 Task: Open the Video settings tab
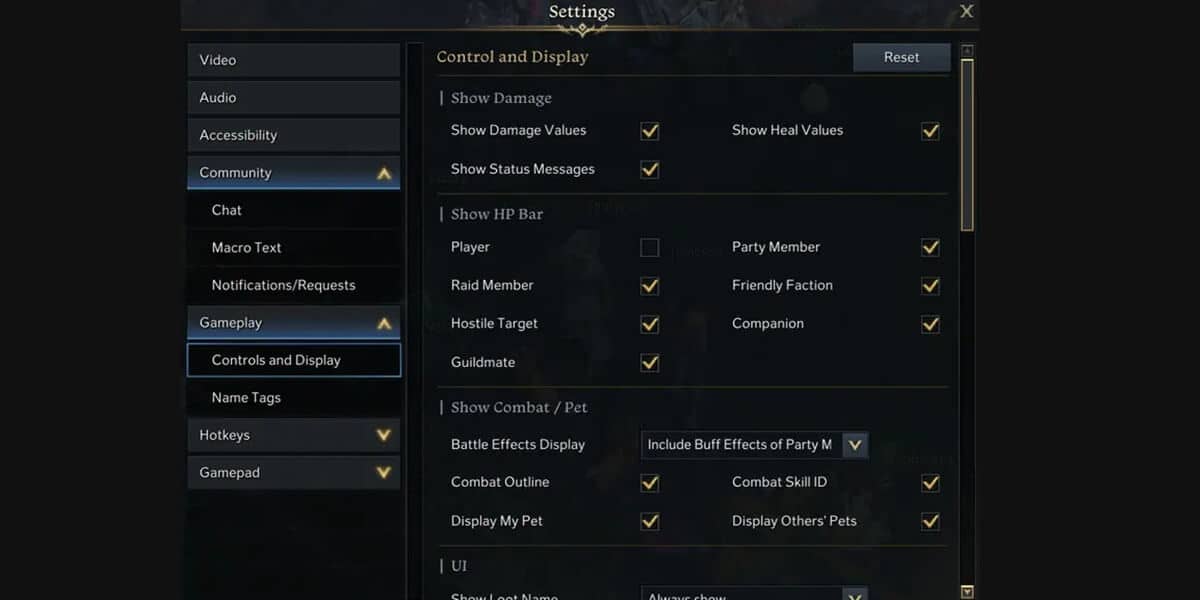click(x=293, y=60)
